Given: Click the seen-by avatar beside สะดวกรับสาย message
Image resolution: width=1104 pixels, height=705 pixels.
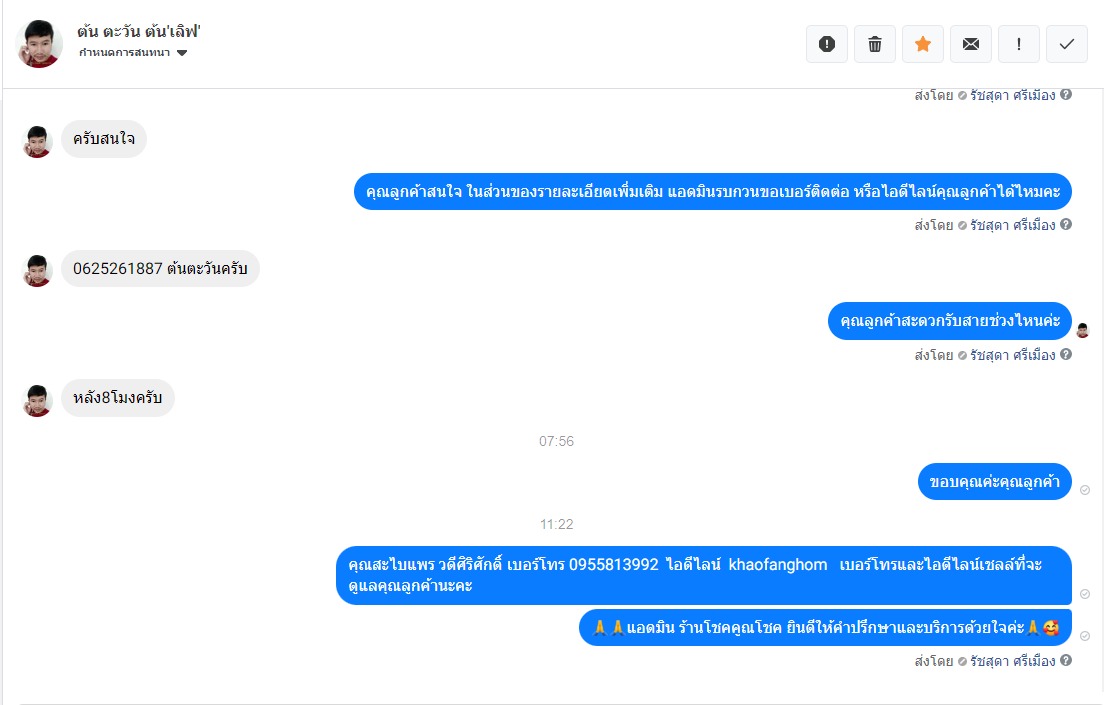Looking at the screenshot, I should [1083, 330].
